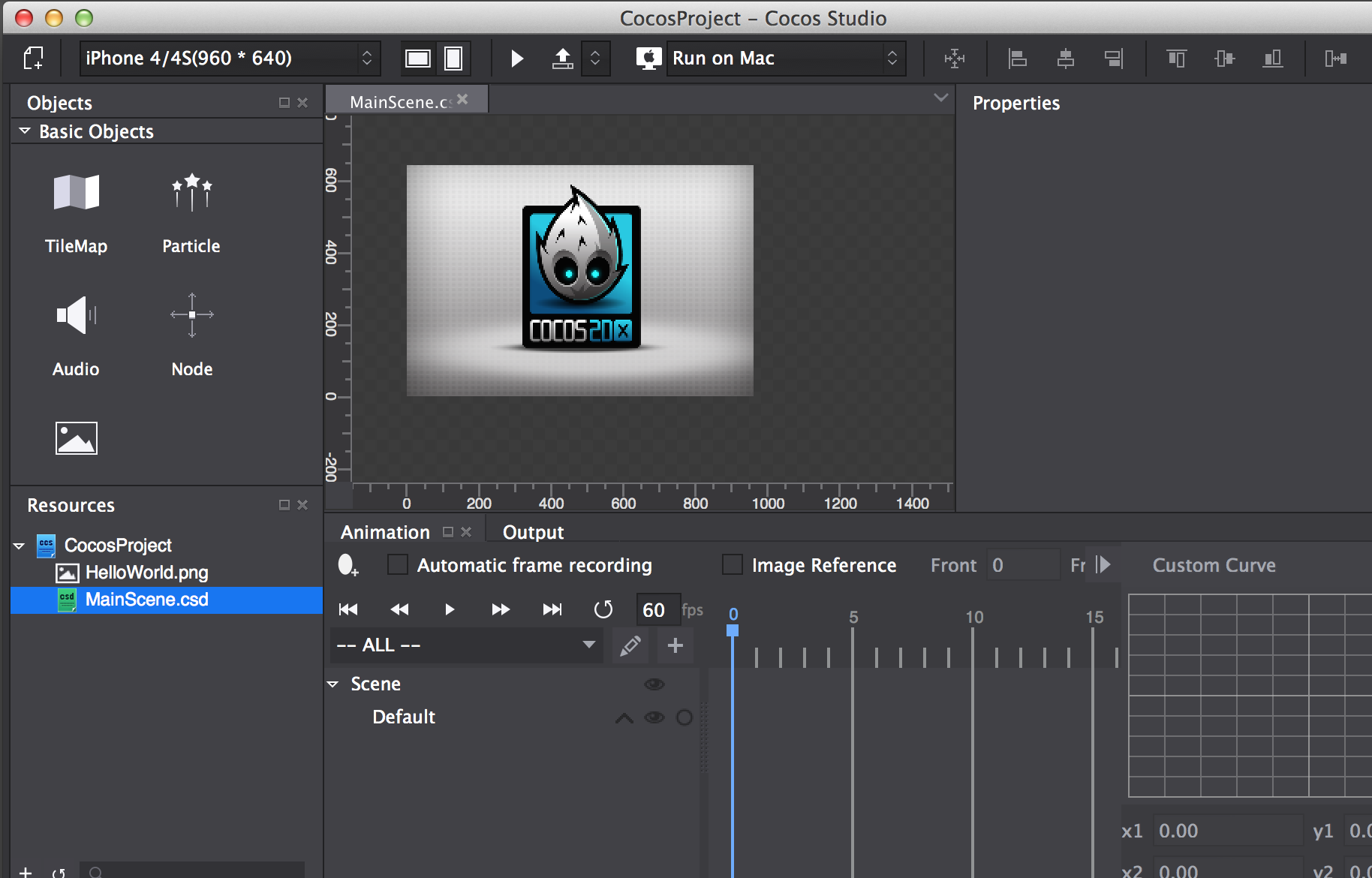This screenshot has width=1372, height=878.
Task: Click the Run on Mac monitor icon
Action: coord(649,59)
